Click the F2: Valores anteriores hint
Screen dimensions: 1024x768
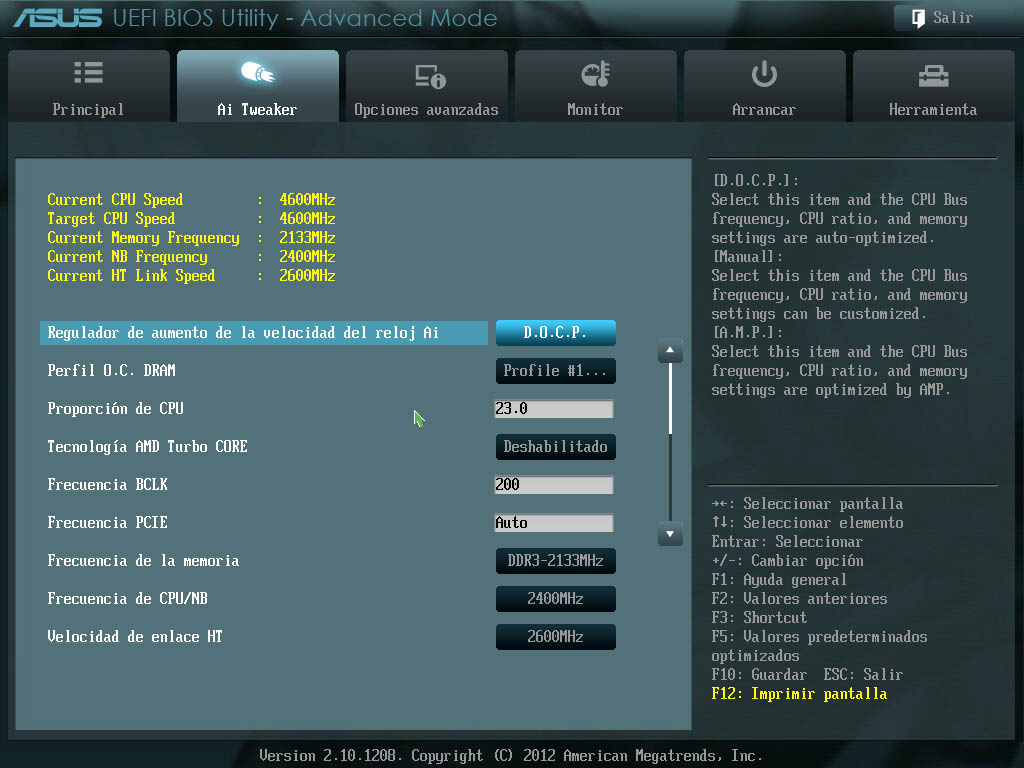tap(799, 599)
